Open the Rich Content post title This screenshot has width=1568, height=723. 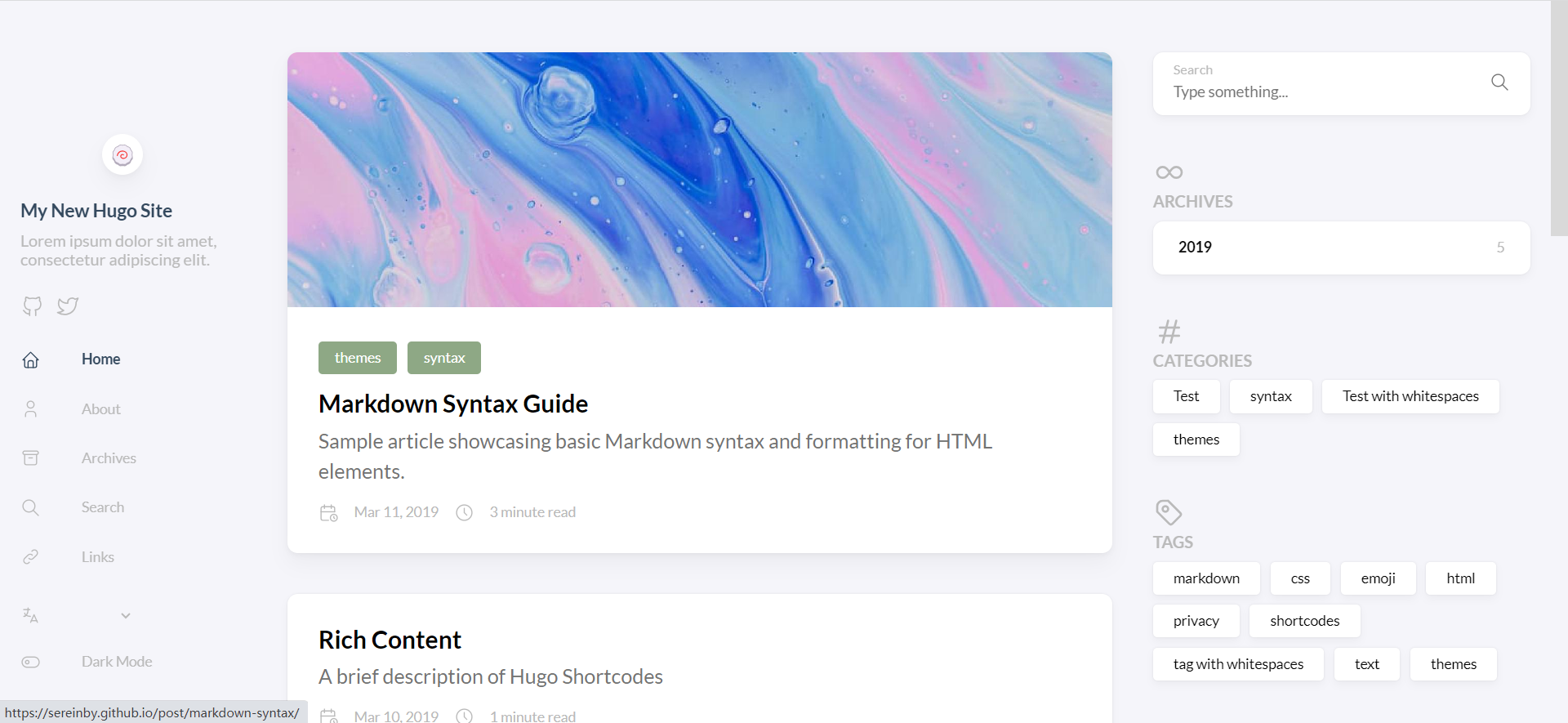pos(390,640)
